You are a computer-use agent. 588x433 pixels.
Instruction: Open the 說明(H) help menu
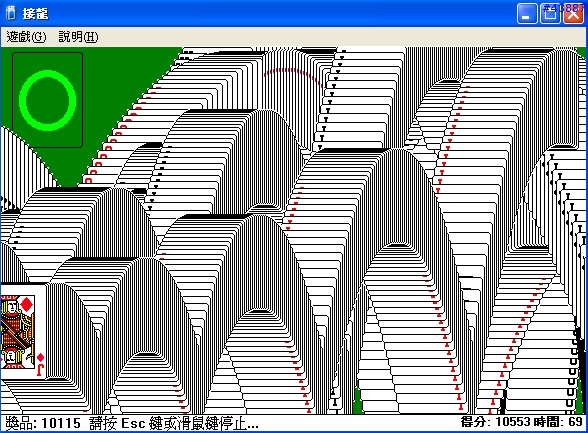coord(78,37)
